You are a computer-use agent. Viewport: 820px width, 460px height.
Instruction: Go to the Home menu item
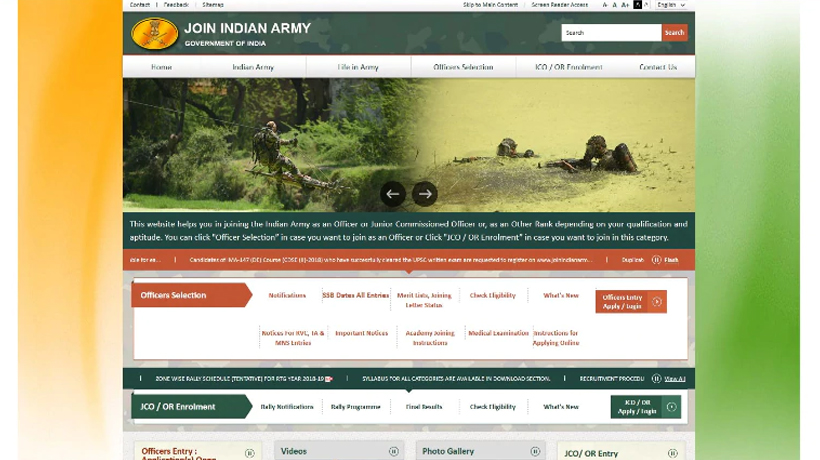(162, 67)
